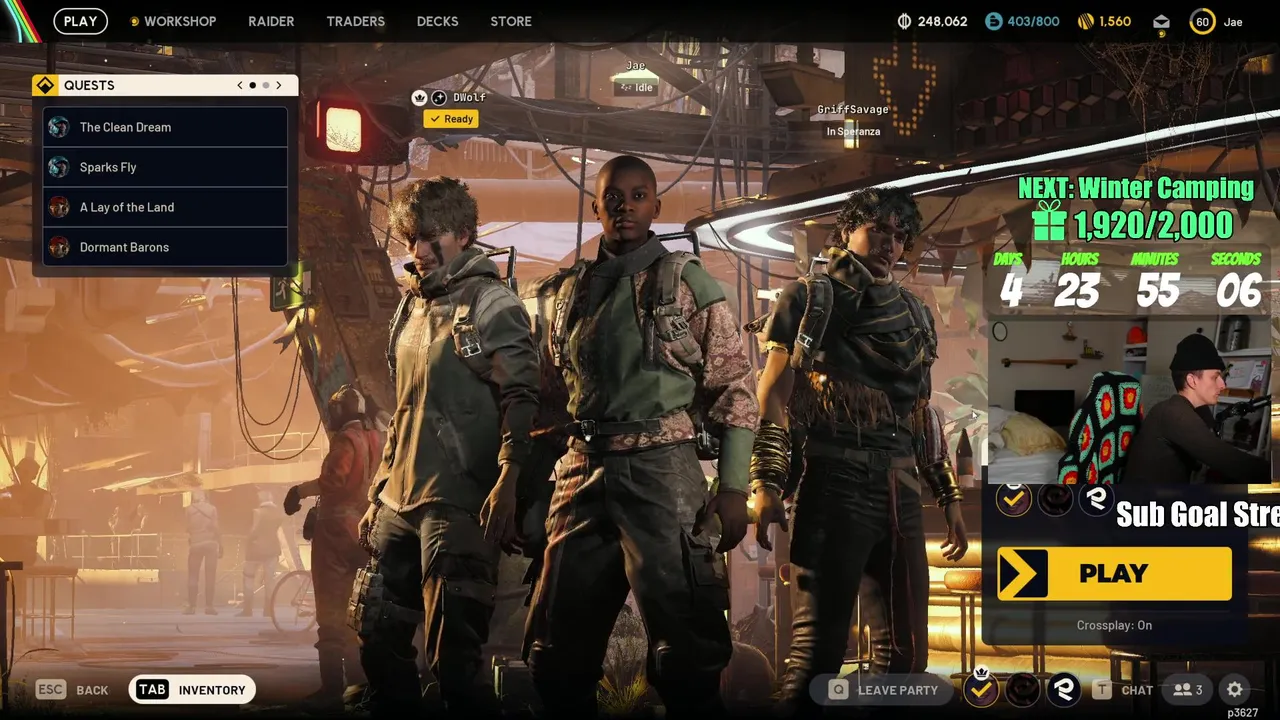1280x720 pixels.
Task: Click the 248,062 coin balance
Action: [942, 21]
